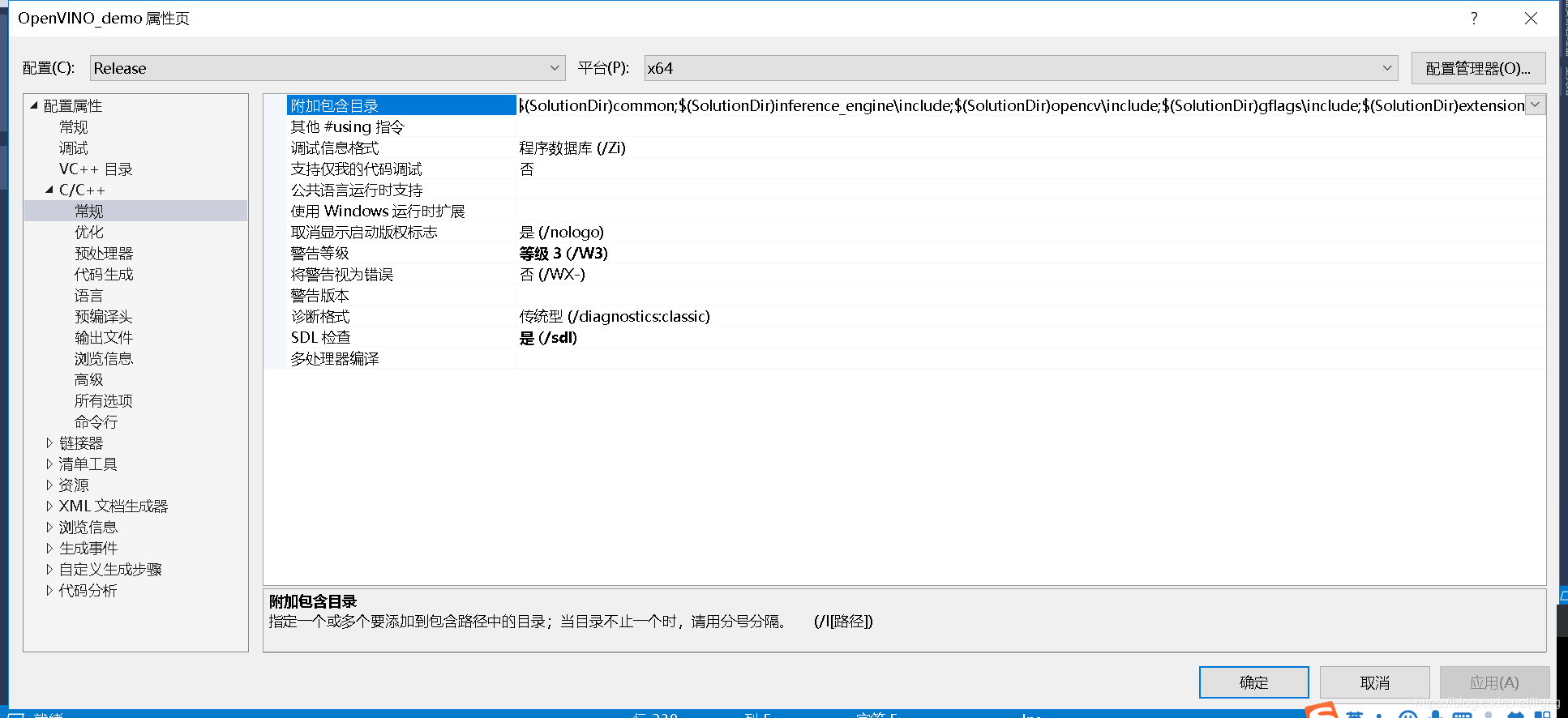The width and height of the screenshot is (1568, 718).
Task: Select the 链接器 tree item label
Action: click(81, 442)
